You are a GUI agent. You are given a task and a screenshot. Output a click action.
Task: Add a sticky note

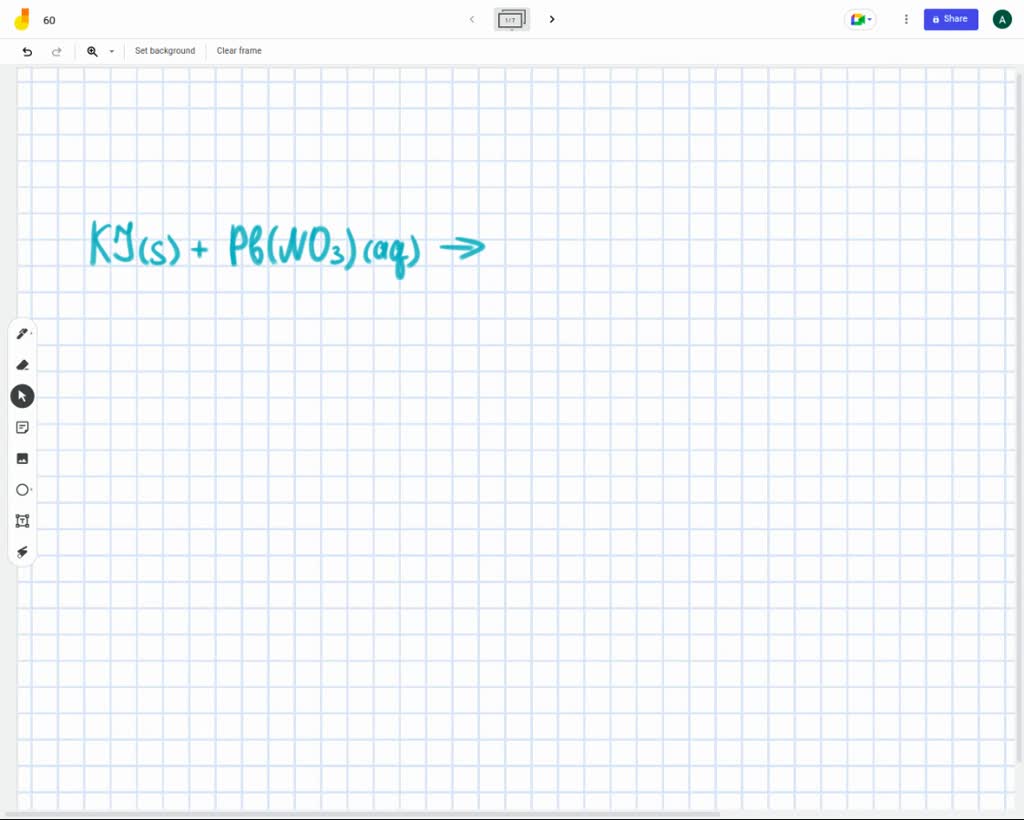click(22, 427)
